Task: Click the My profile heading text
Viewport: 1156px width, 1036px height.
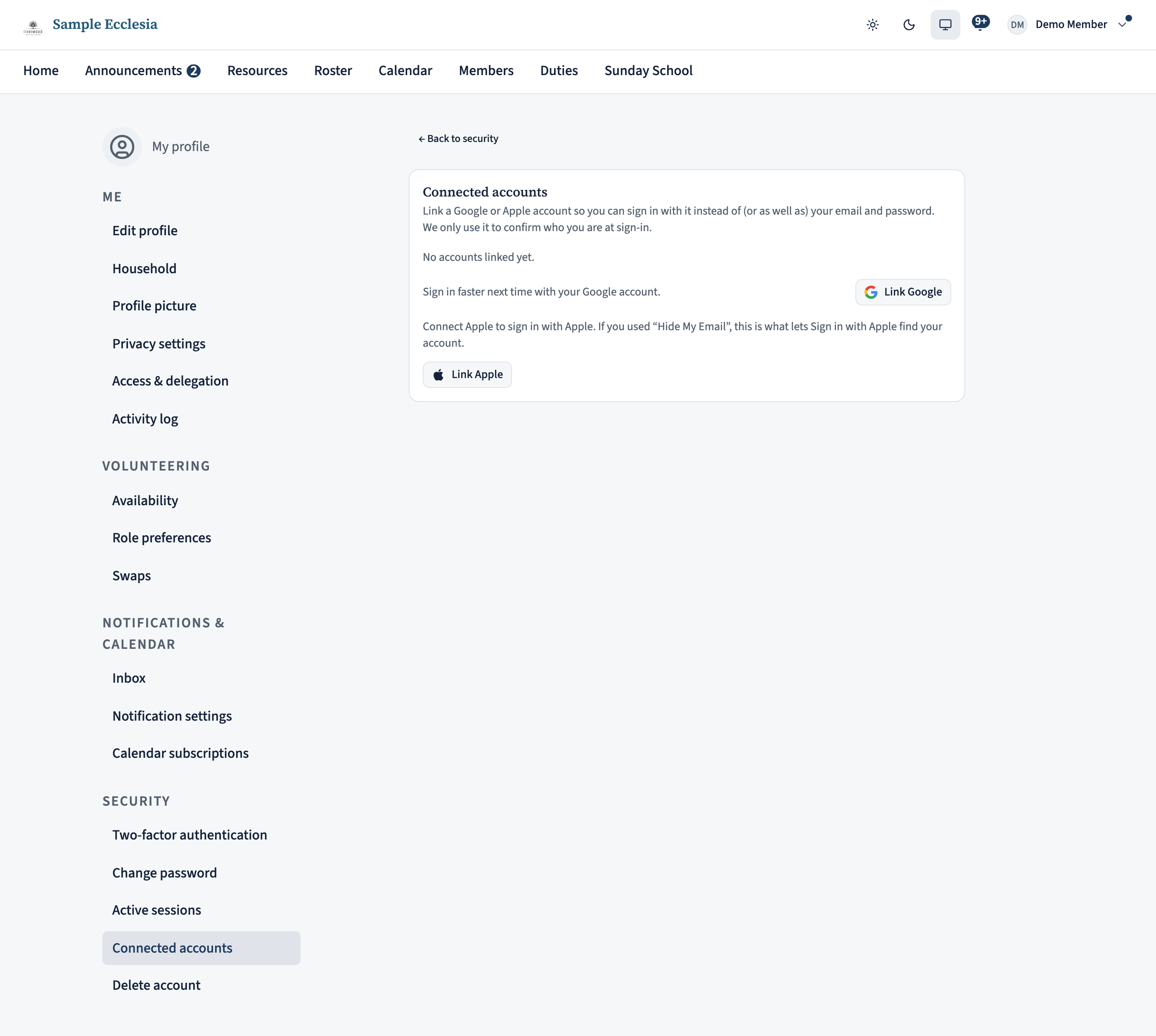Action: pyautogui.click(x=180, y=147)
